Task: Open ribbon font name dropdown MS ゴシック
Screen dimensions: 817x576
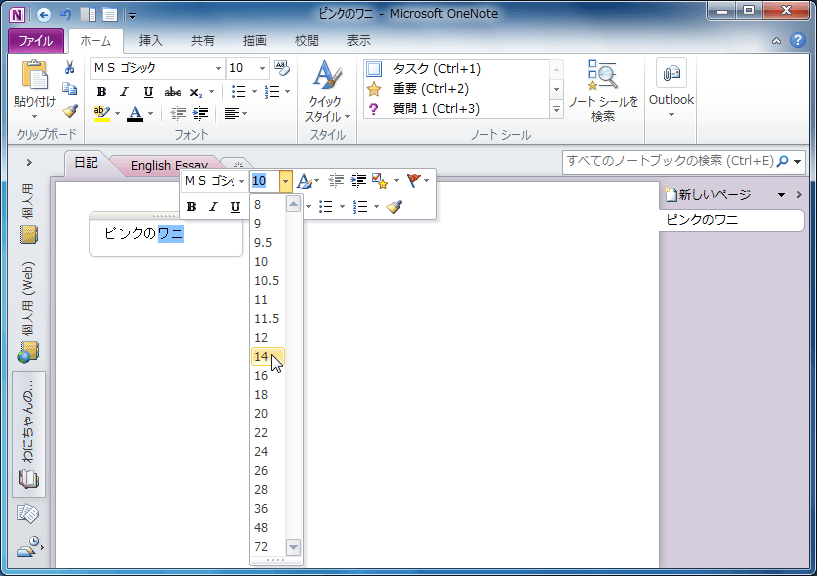Action: [x=218, y=68]
